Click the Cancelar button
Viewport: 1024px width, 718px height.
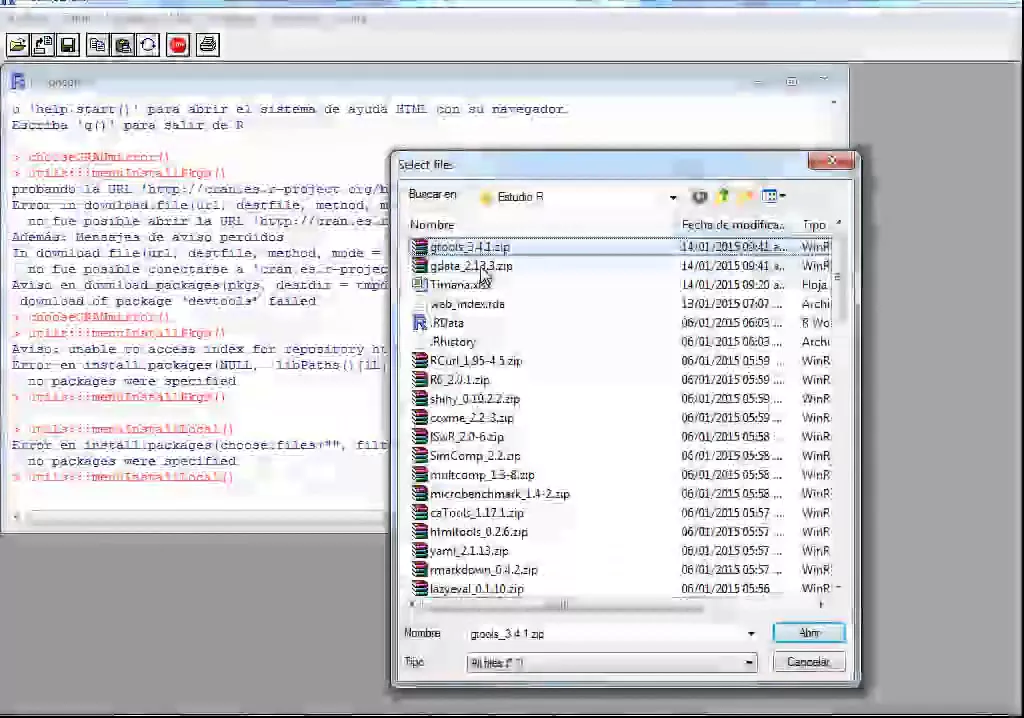tap(809, 662)
